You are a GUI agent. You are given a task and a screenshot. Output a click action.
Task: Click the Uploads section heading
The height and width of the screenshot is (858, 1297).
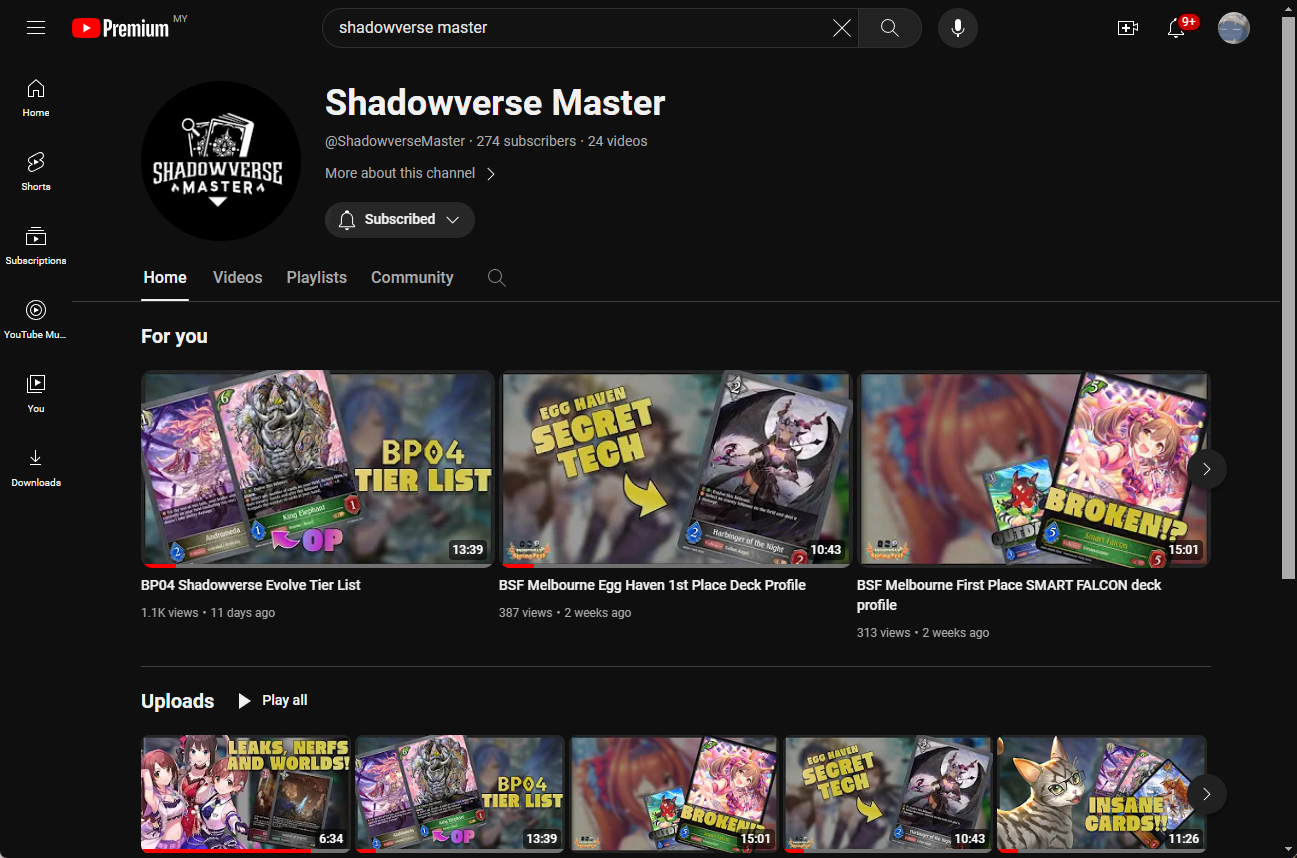pyautogui.click(x=177, y=701)
